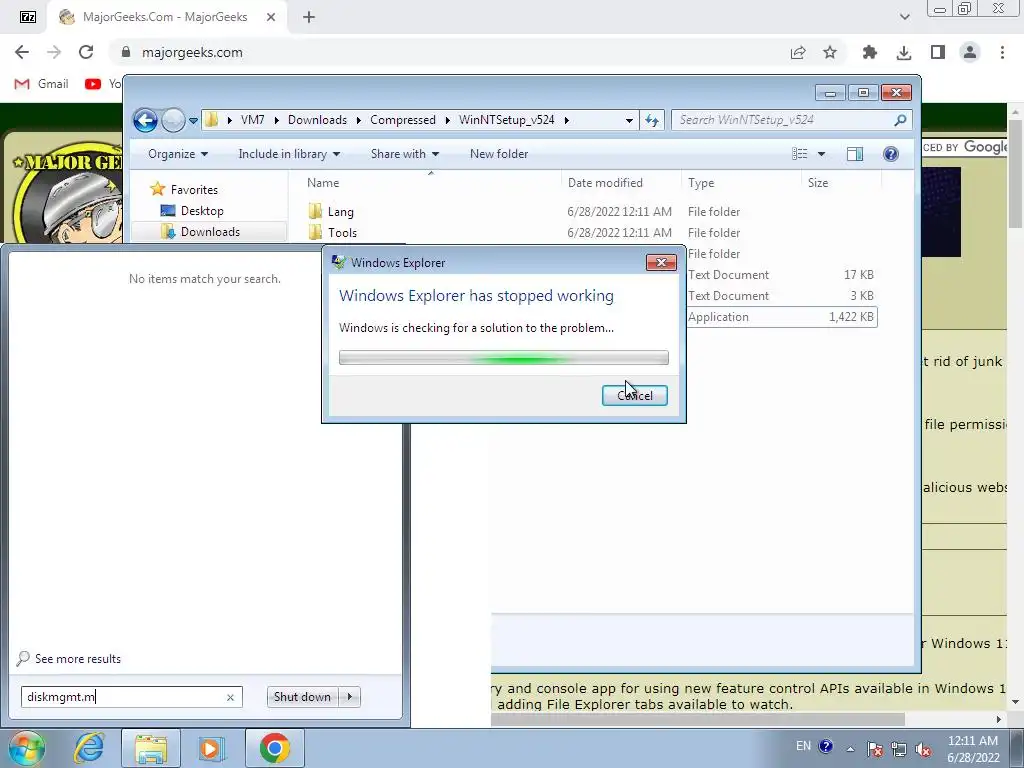This screenshot has width=1024, height=768.
Task: Toggle the preview pane icon
Action: coord(855,154)
